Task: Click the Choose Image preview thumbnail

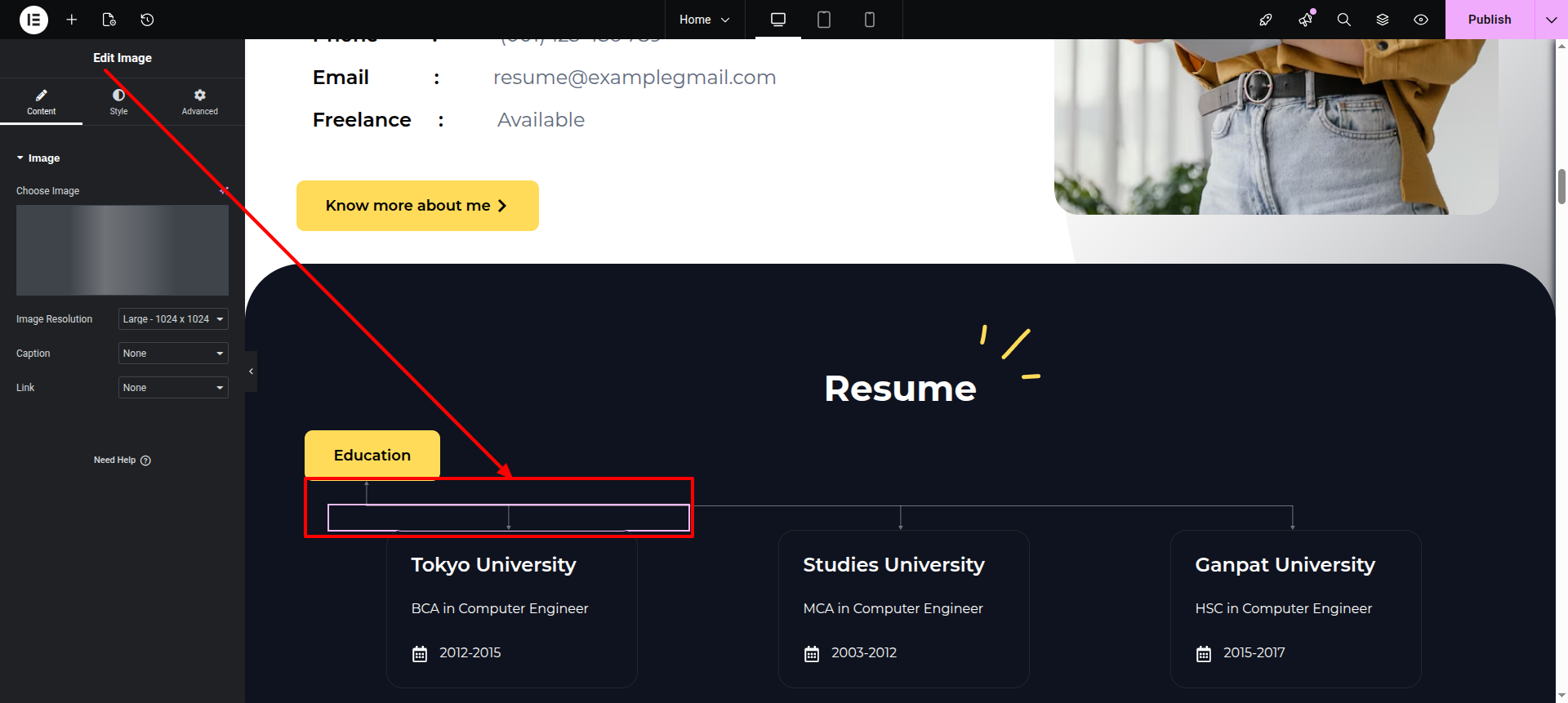Action: (x=122, y=250)
